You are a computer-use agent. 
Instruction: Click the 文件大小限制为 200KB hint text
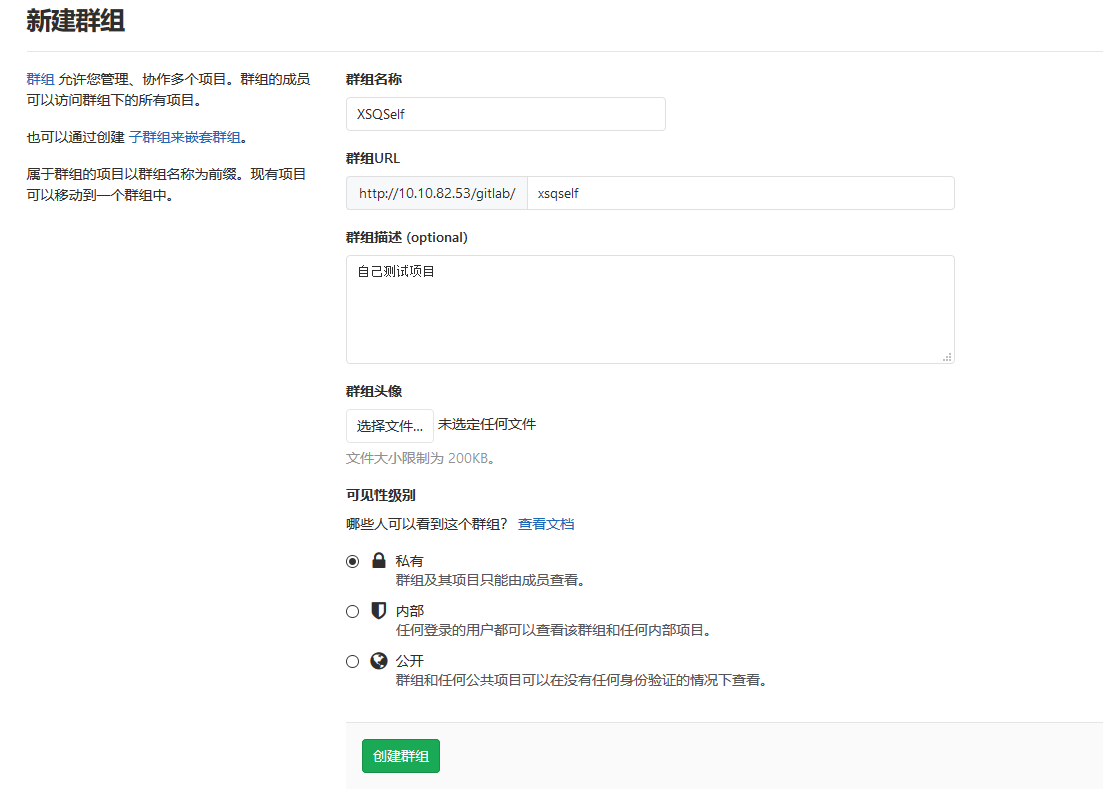422,458
